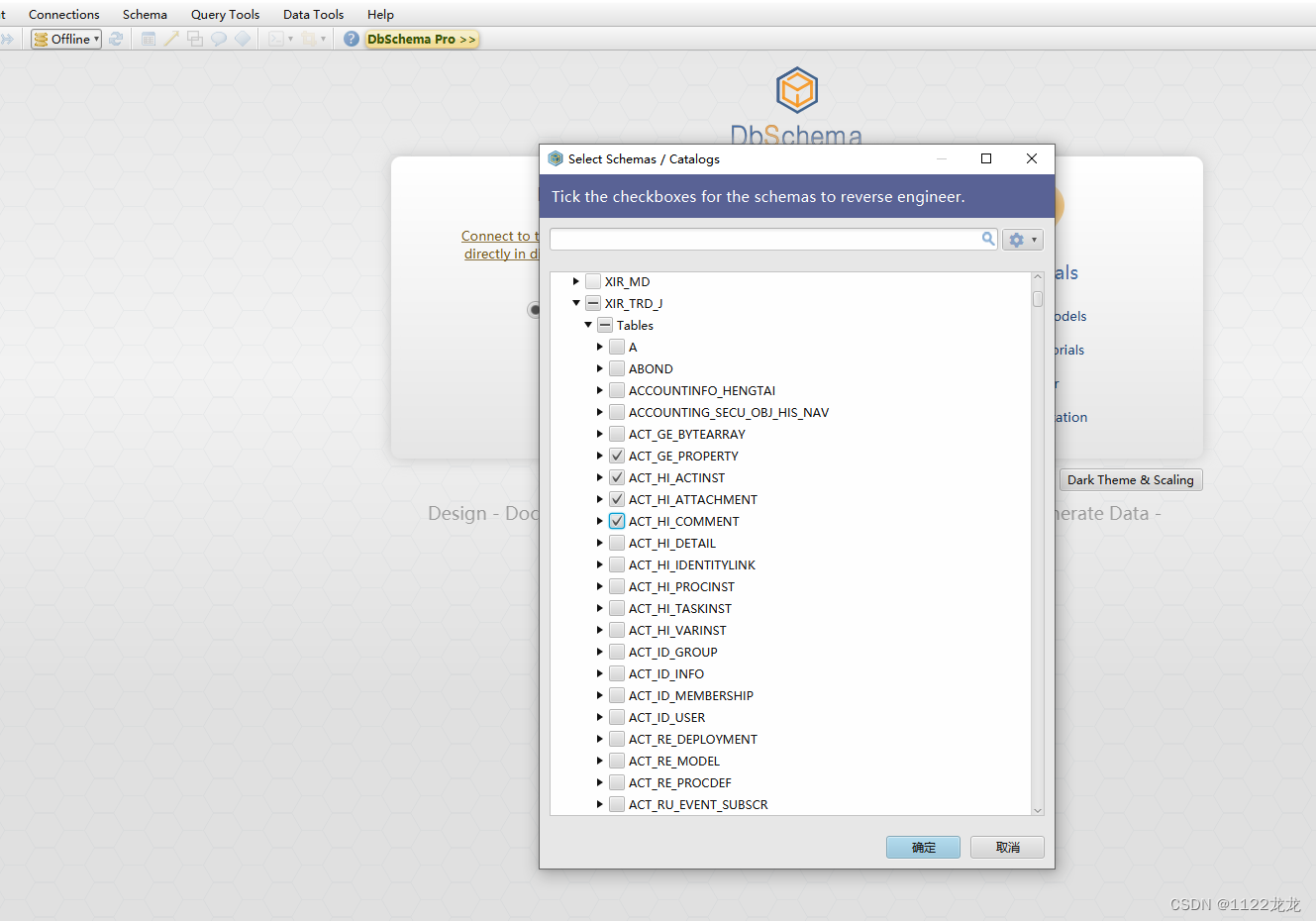Select the ACT_HI_VARINST row text
Viewport: 1316px width, 921px height.
click(677, 630)
